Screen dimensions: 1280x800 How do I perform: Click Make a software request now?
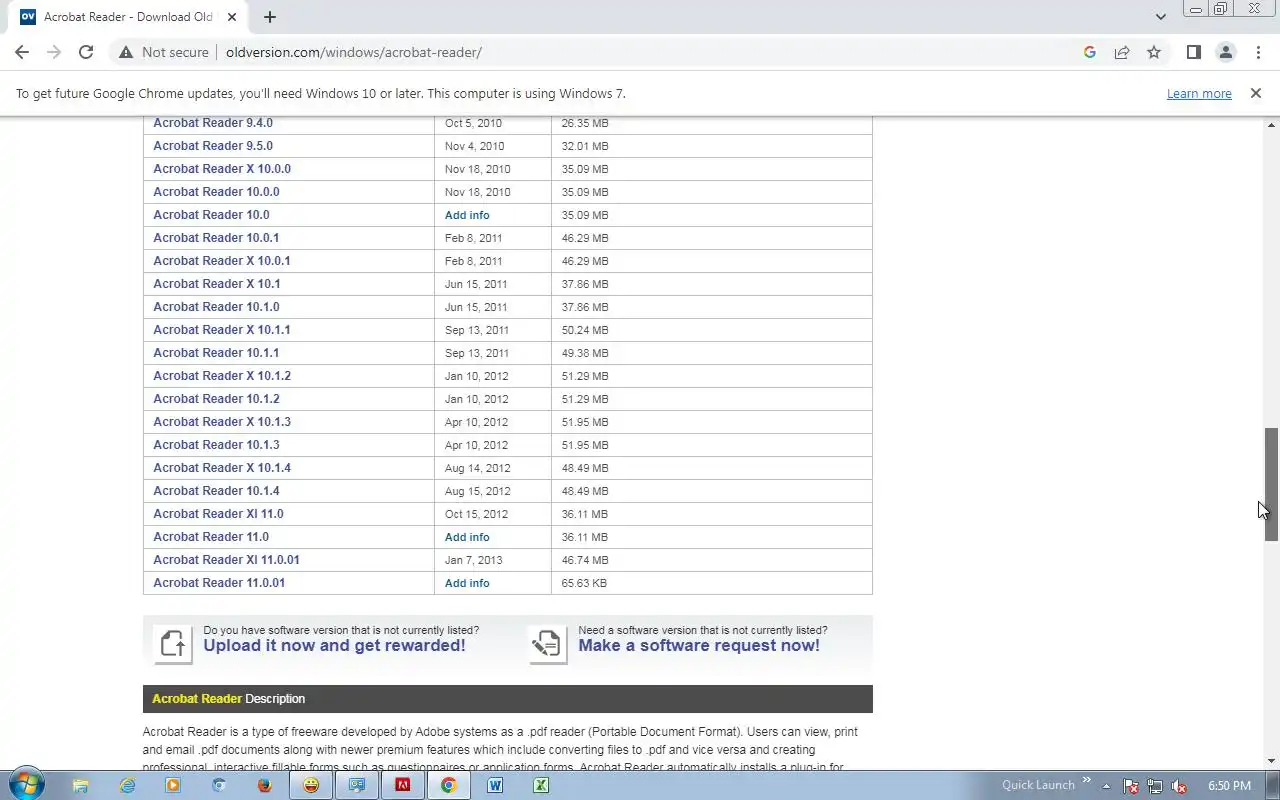pyautogui.click(x=699, y=646)
